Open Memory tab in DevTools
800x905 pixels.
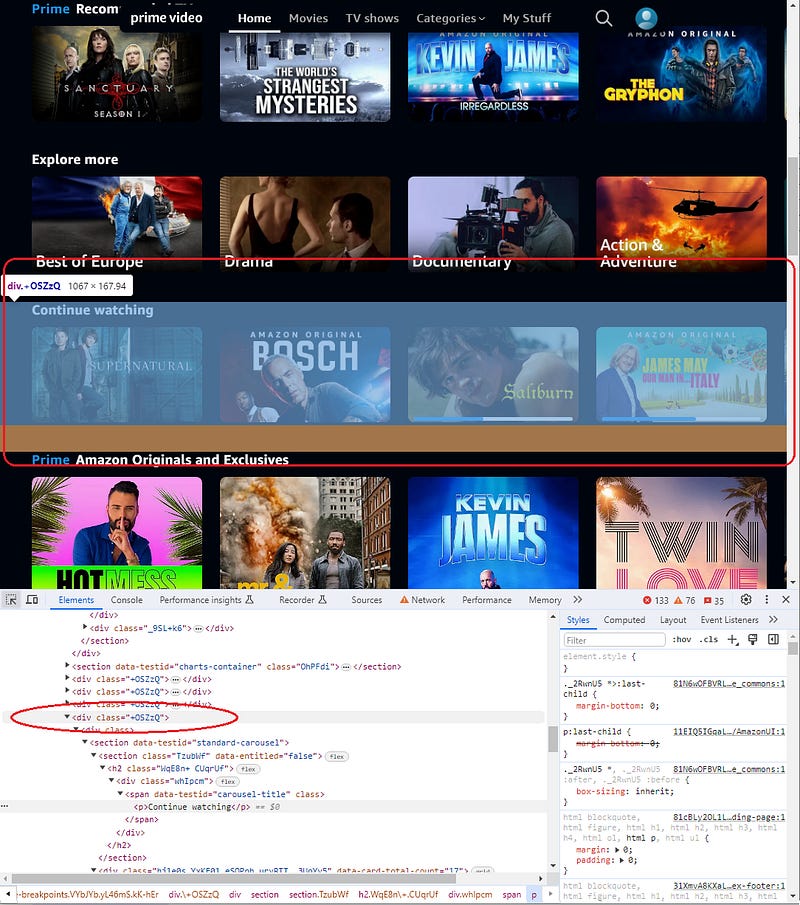tap(545, 600)
